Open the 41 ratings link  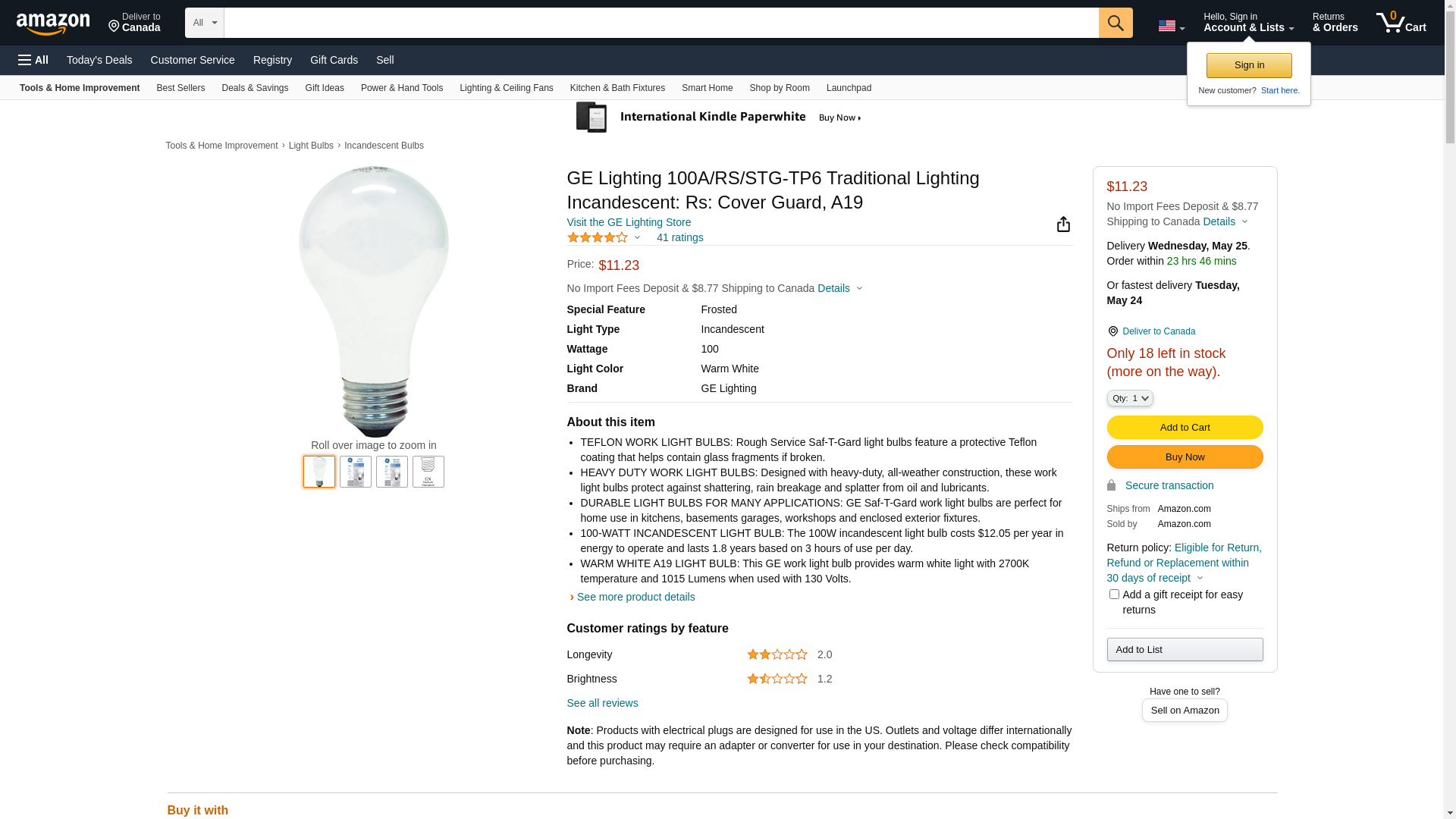tap(679, 237)
